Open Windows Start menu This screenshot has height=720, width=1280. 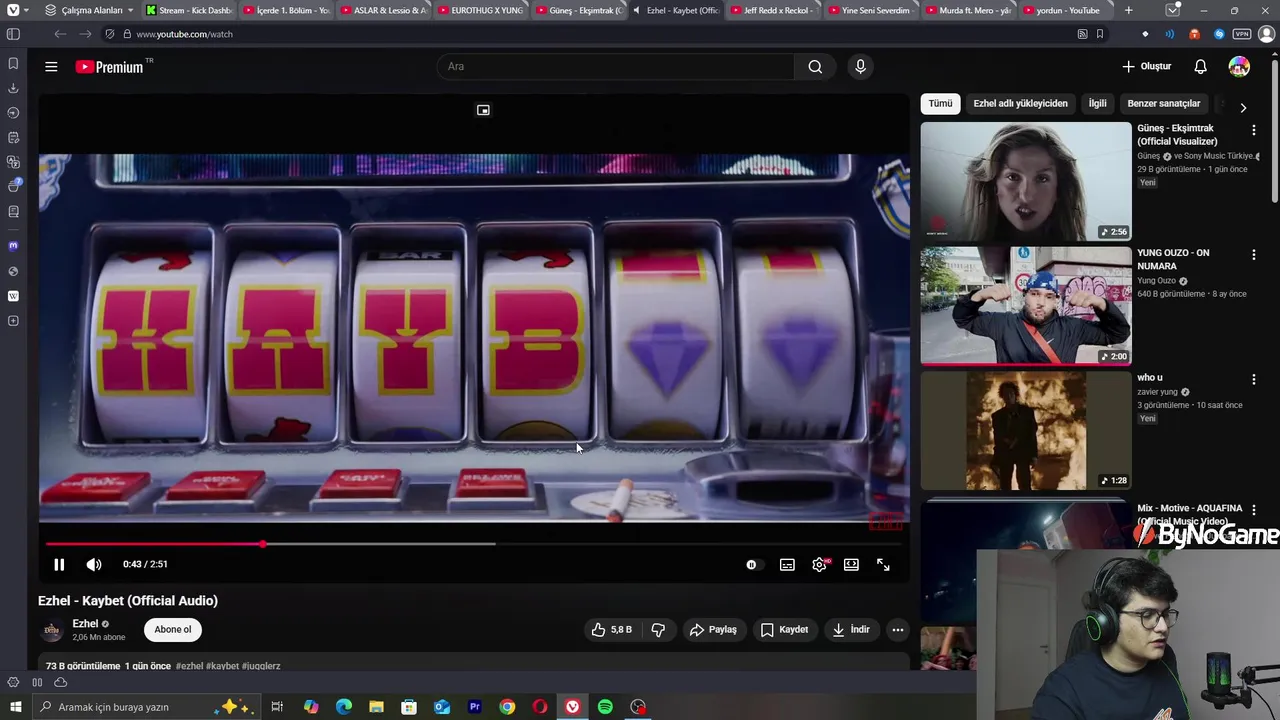(15, 707)
